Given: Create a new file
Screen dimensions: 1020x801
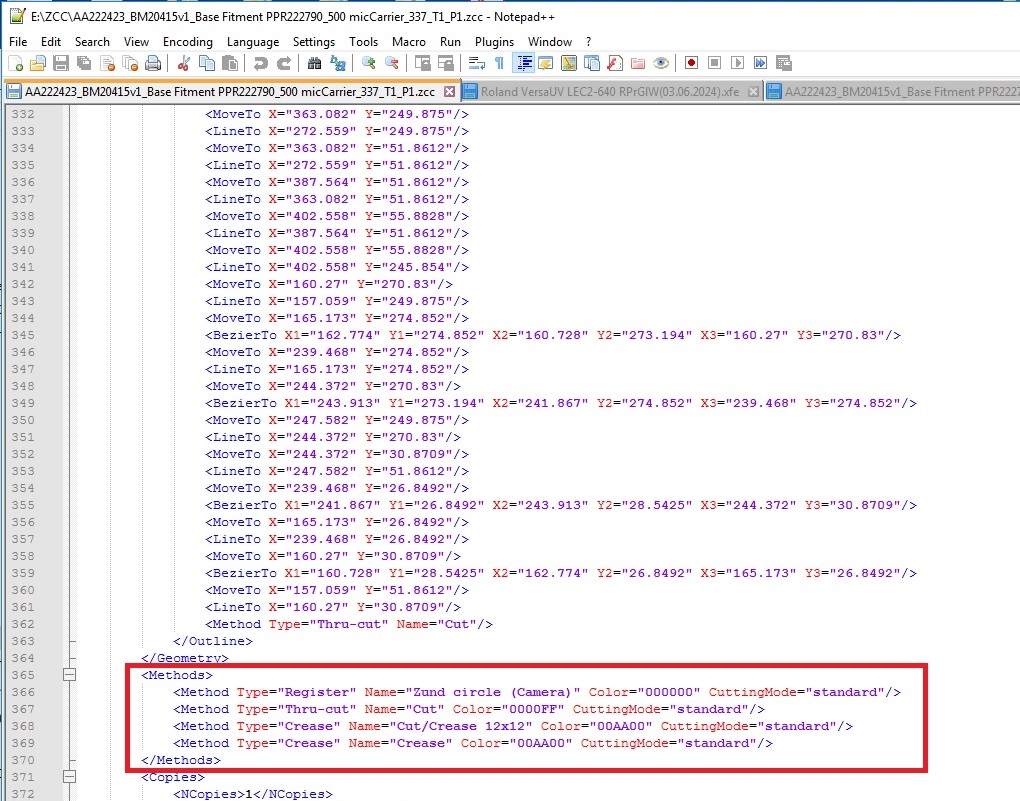Looking at the screenshot, I should pos(14,62).
